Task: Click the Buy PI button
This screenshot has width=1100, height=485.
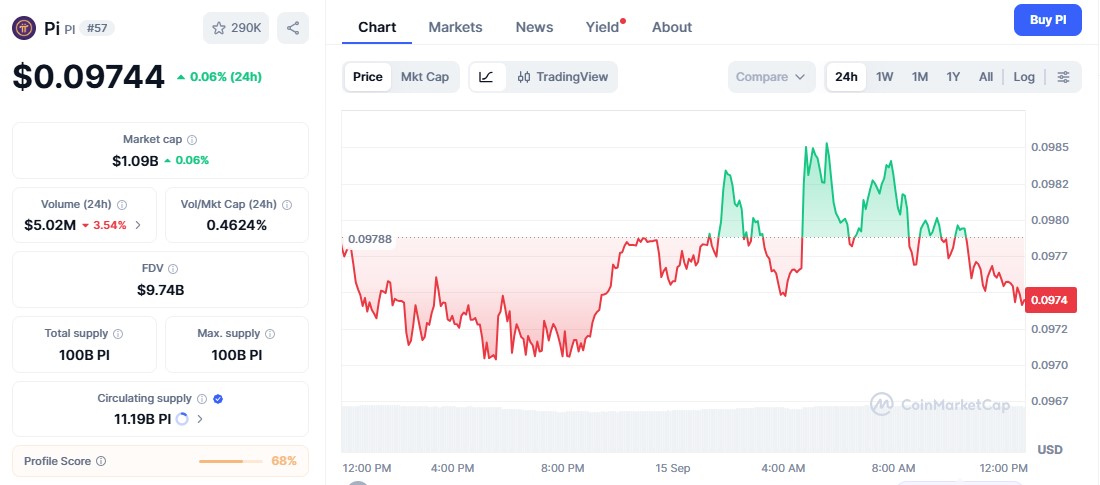Action: [1047, 20]
